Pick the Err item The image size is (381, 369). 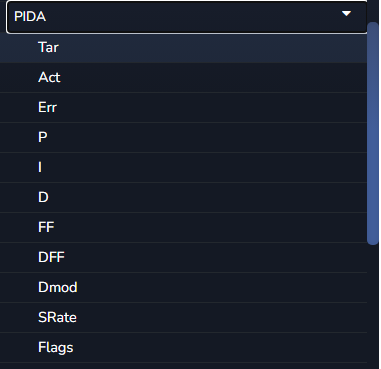(183, 108)
